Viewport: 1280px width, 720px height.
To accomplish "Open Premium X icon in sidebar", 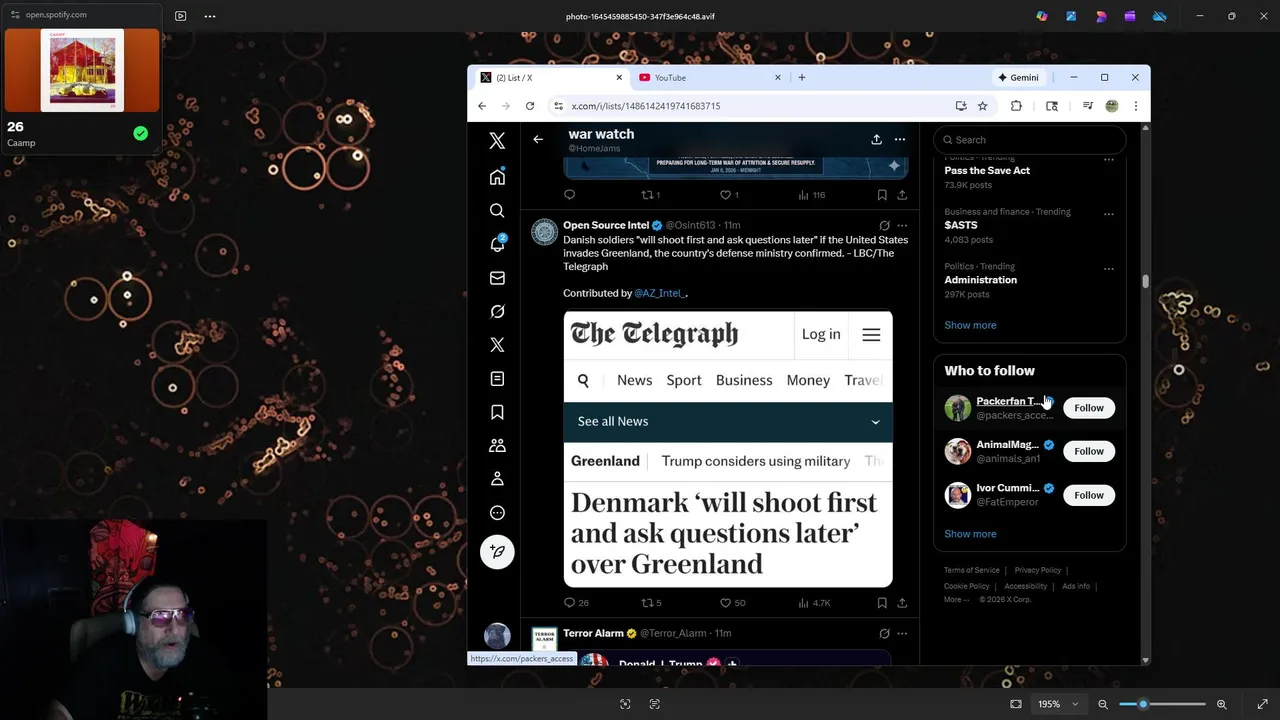I will pyautogui.click(x=497, y=345).
